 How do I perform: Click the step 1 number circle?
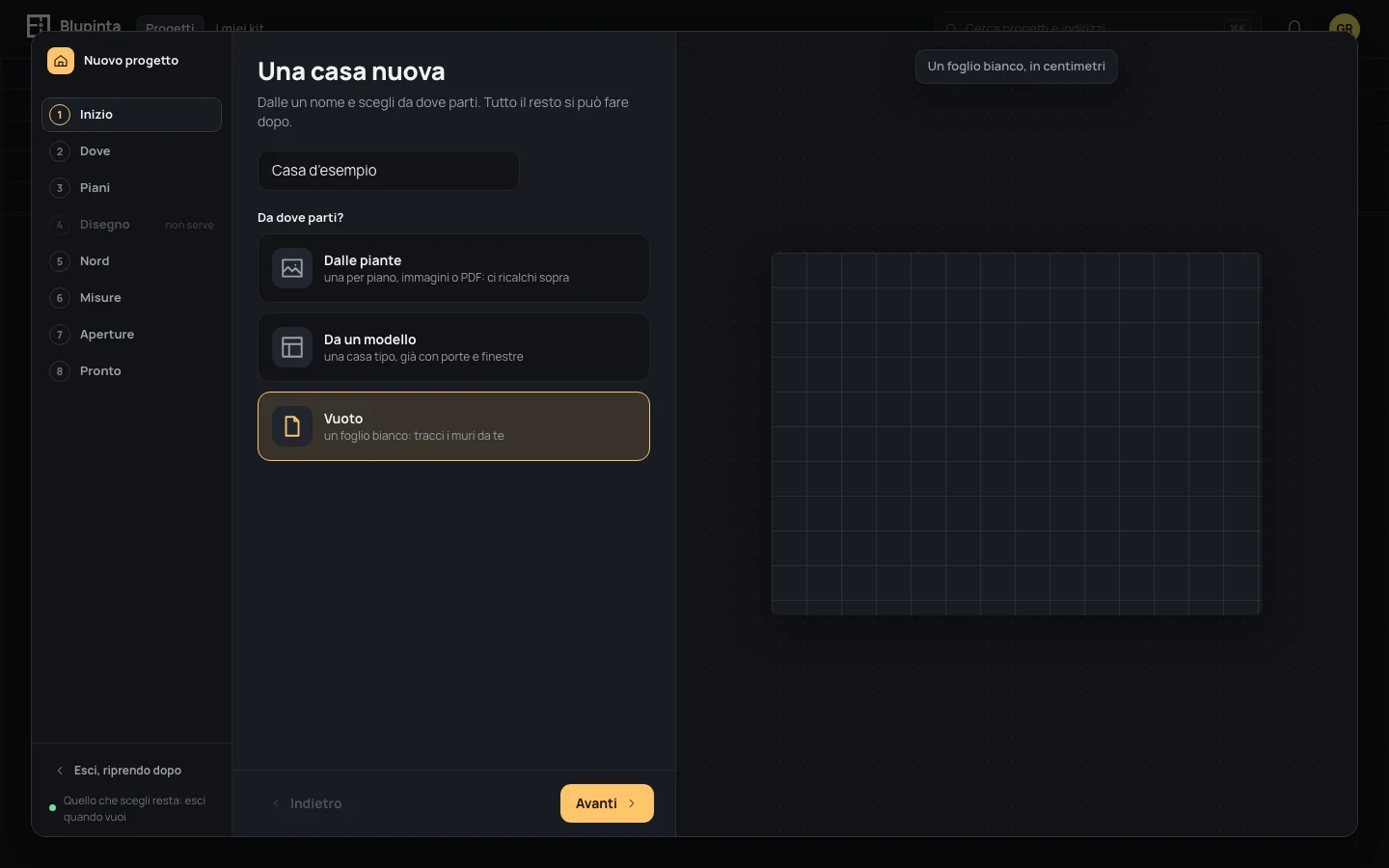[x=60, y=115]
